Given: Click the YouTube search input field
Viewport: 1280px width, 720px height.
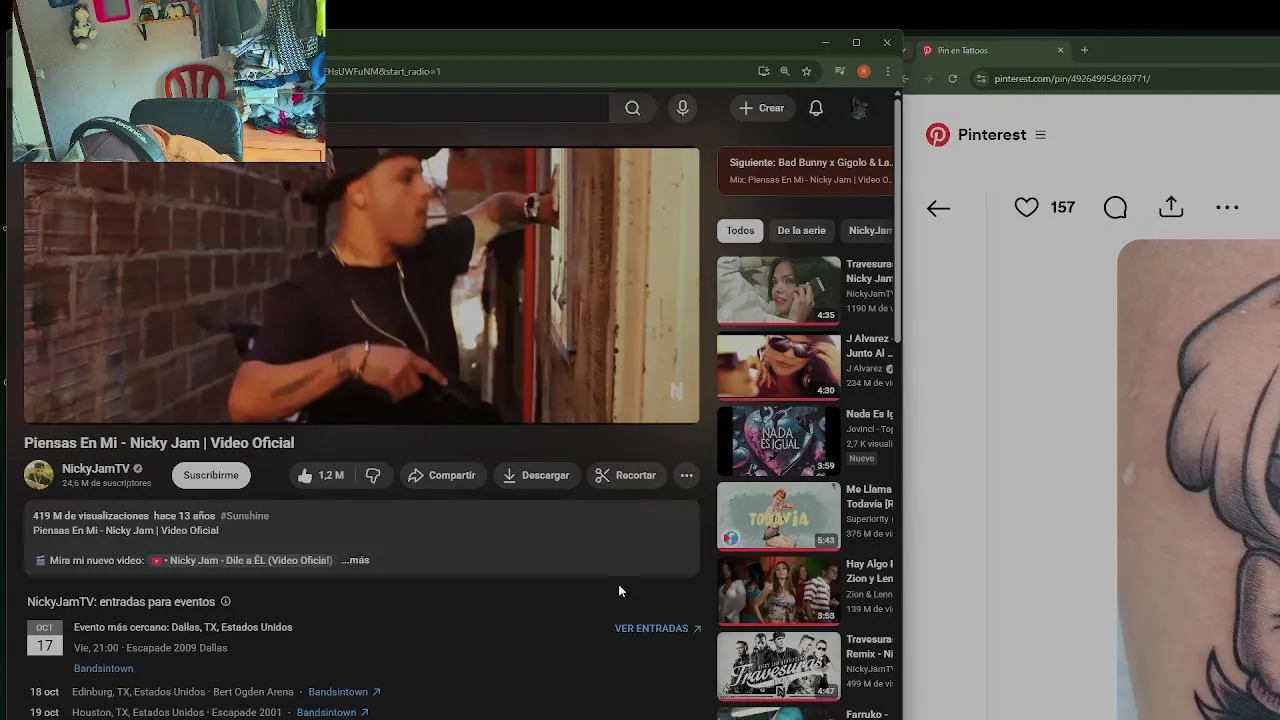Looking at the screenshot, I should tap(466, 108).
